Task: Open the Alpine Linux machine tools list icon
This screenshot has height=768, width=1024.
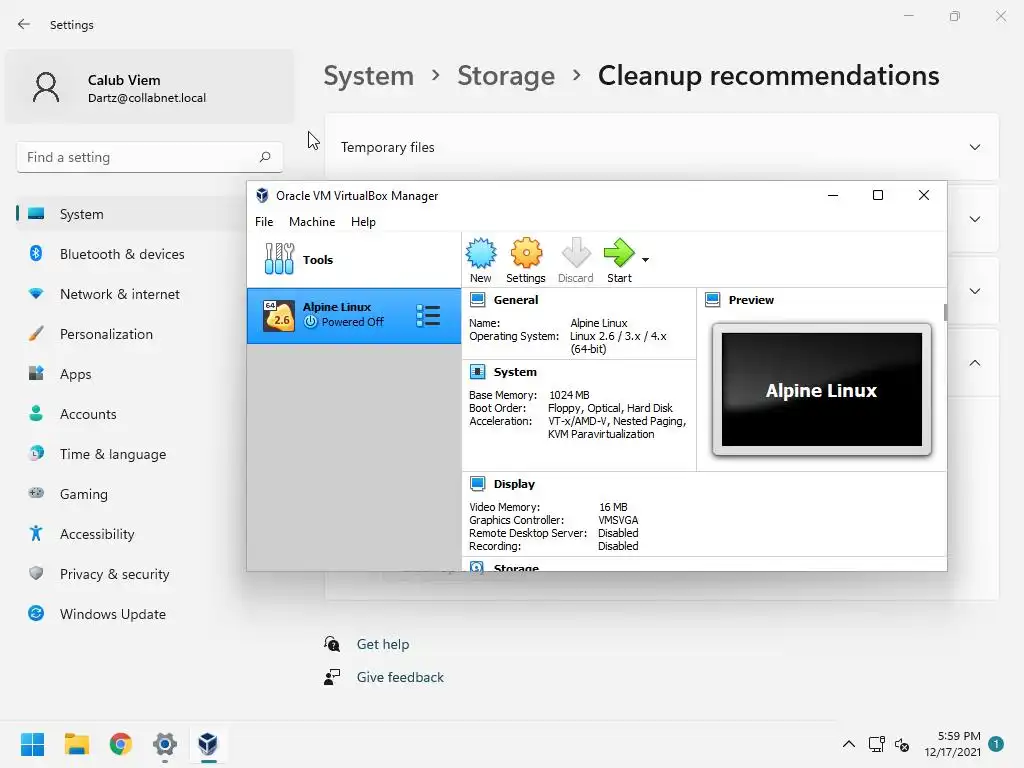Action: [428, 315]
